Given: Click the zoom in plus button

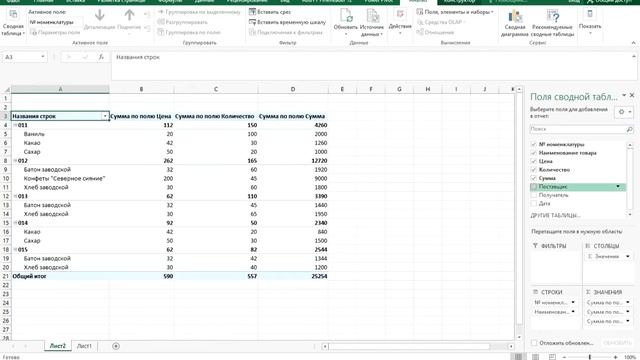Looking at the screenshot, I should pos(616,357).
